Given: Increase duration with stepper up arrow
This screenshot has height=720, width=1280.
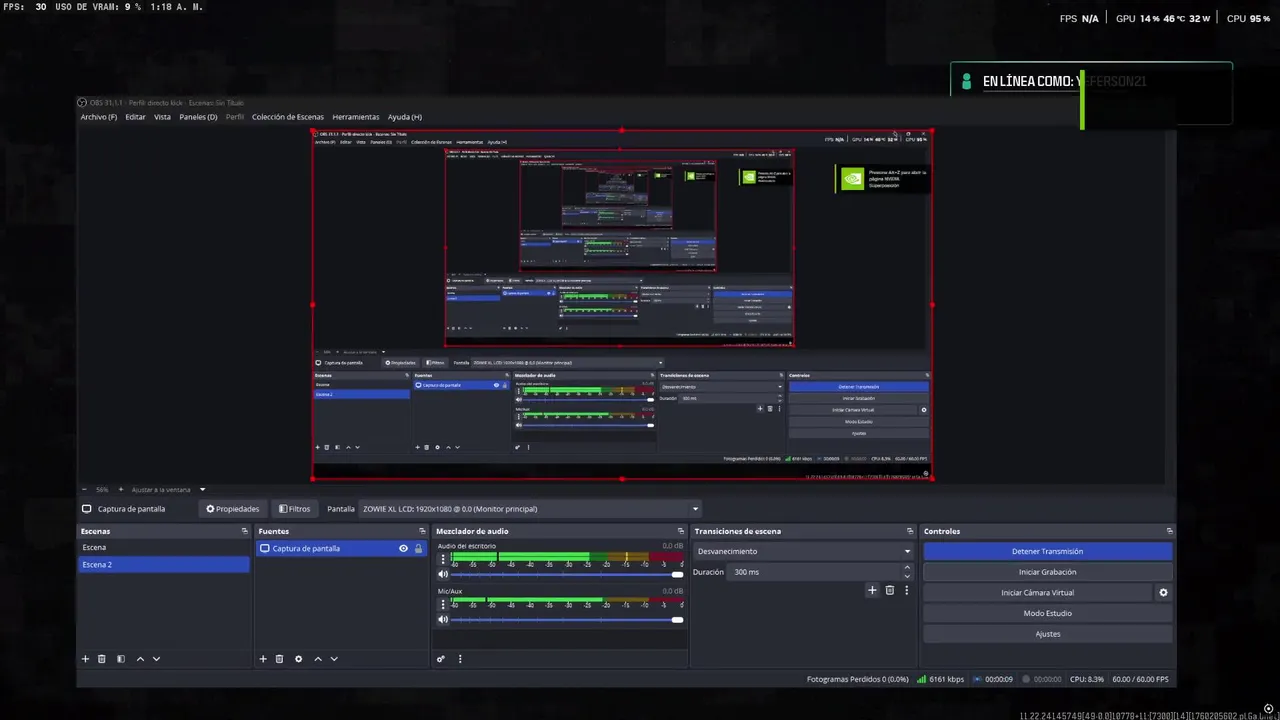Looking at the screenshot, I should pyautogui.click(x=907, y=568).
